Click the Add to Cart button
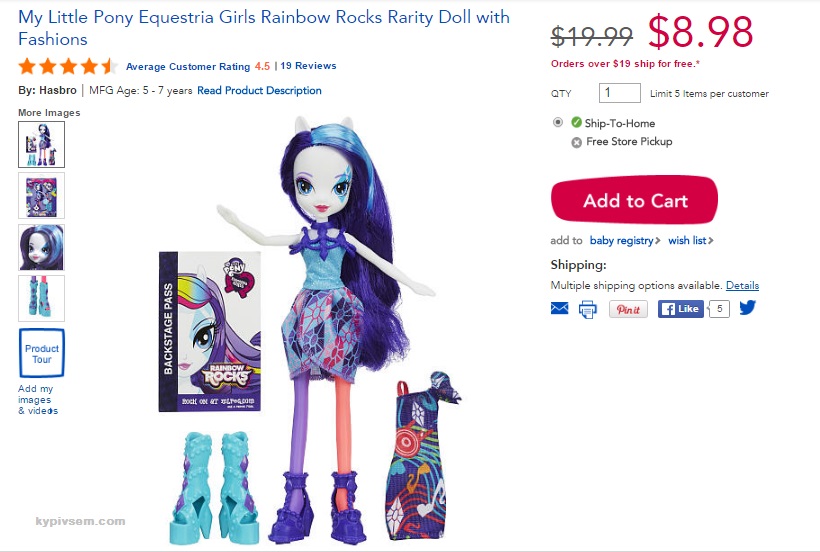The image size is (820, 552). pyautogui.click(x=634, y=200)
